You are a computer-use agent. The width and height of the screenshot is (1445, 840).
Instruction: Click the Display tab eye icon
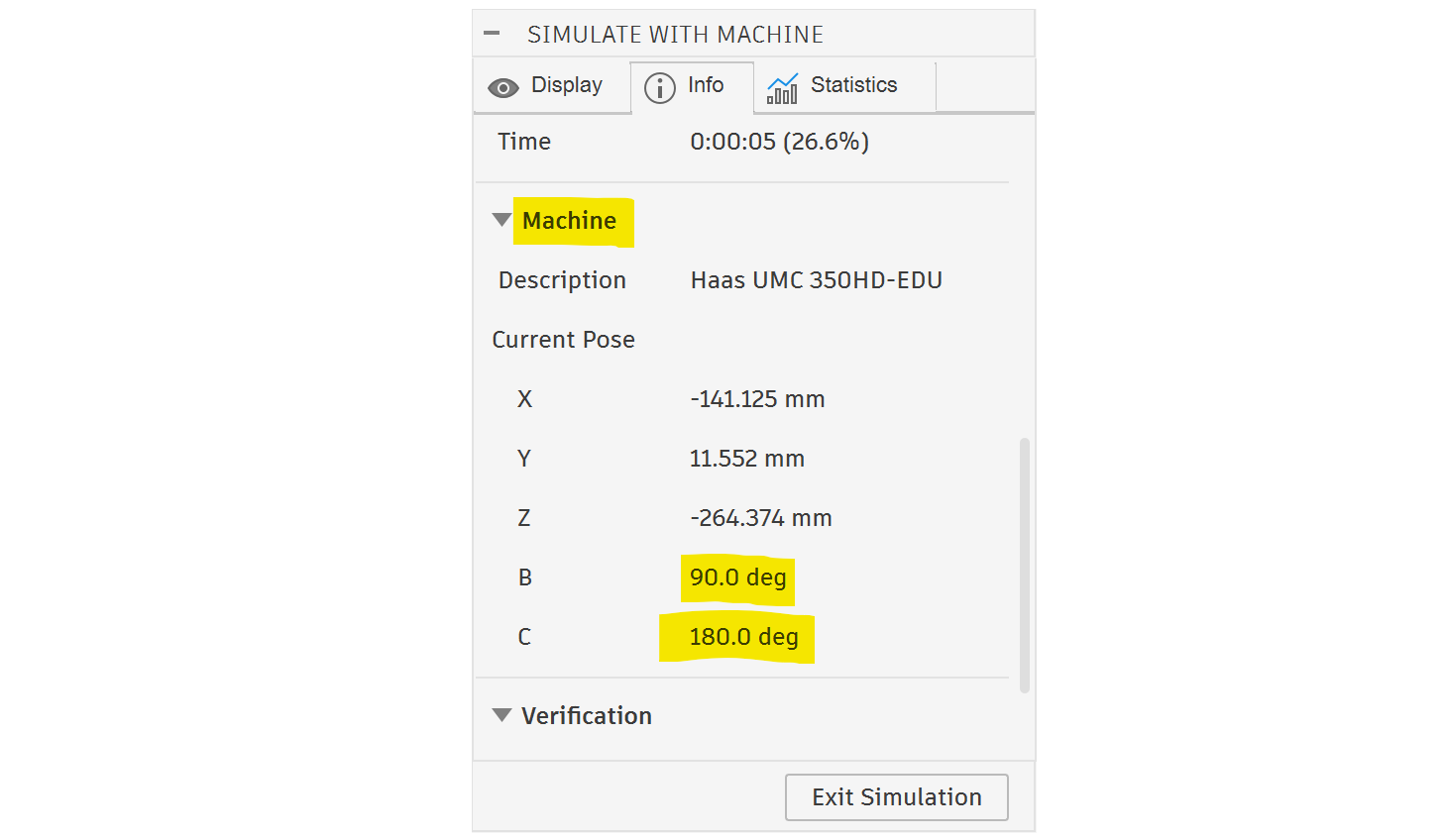tap(503, 88)
